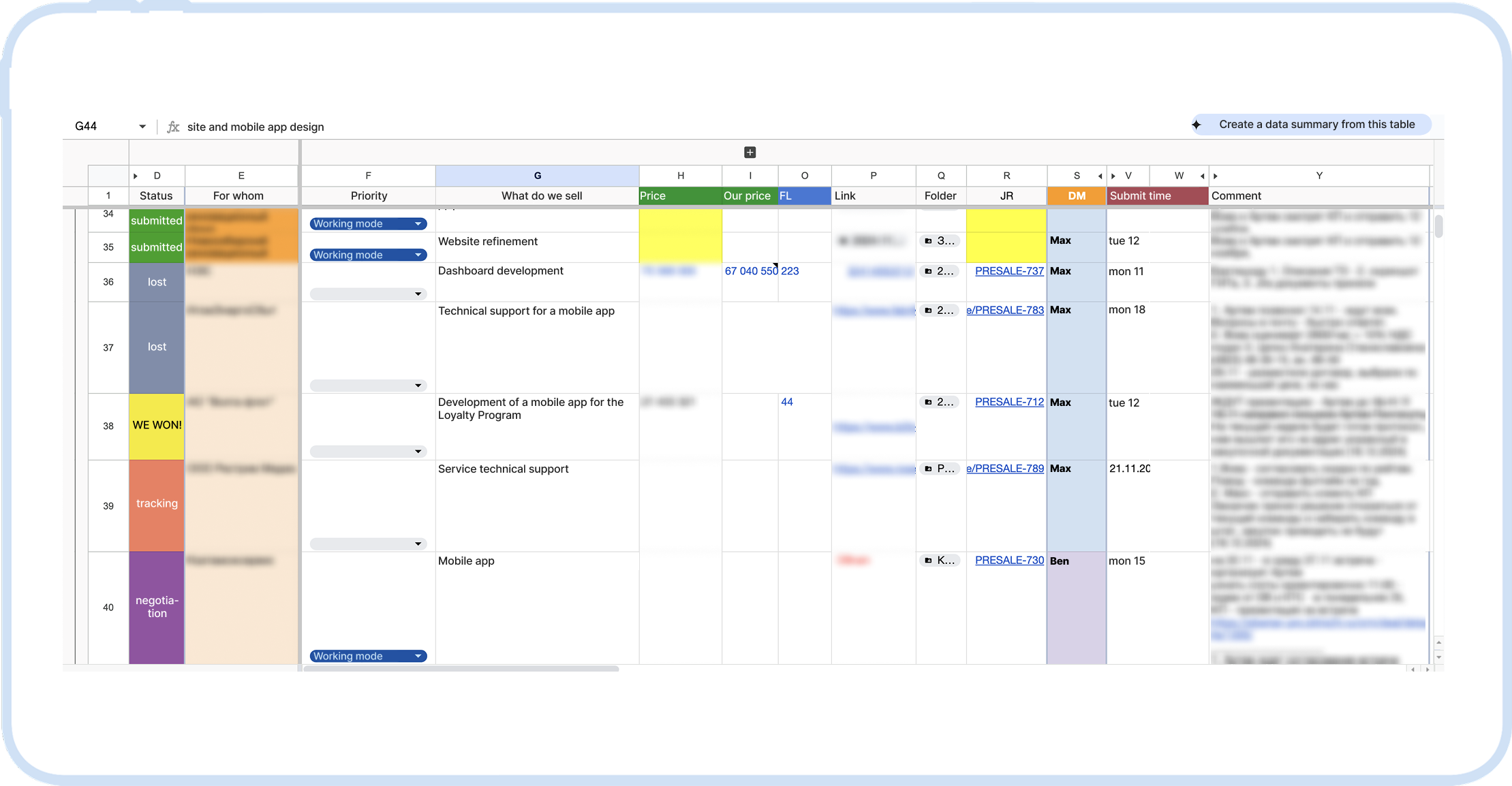Click unhide arrow right of column W
This screenshot has width=1512, height=786.
point(1202,176)
